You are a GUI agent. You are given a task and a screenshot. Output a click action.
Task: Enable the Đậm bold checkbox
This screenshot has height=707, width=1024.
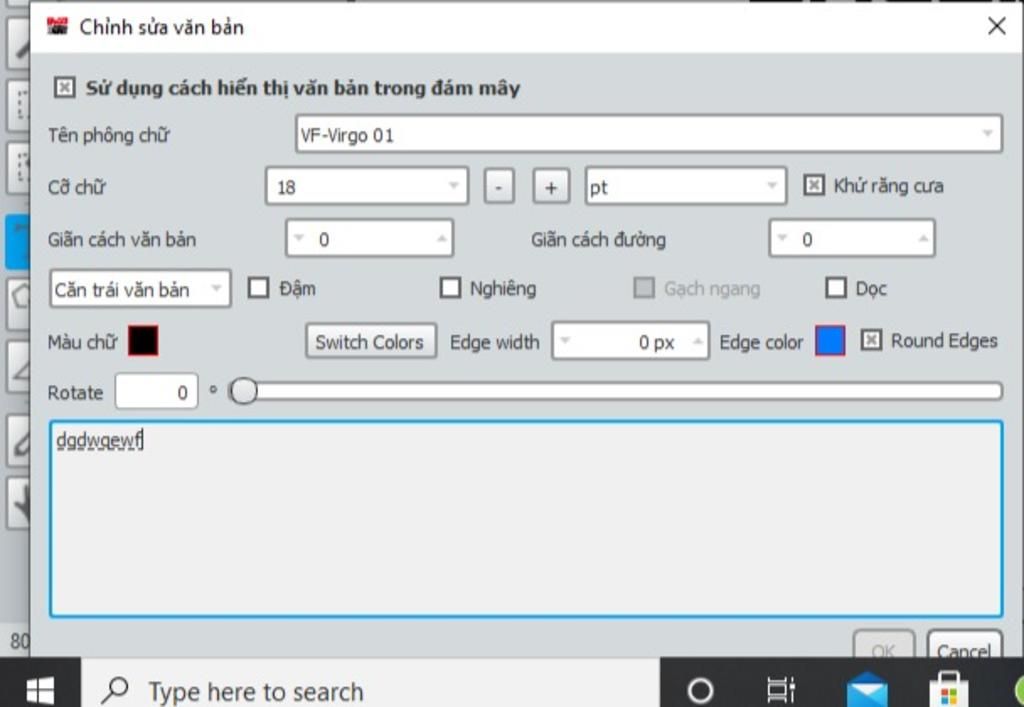pyautogui.click(x=259, y=288)
